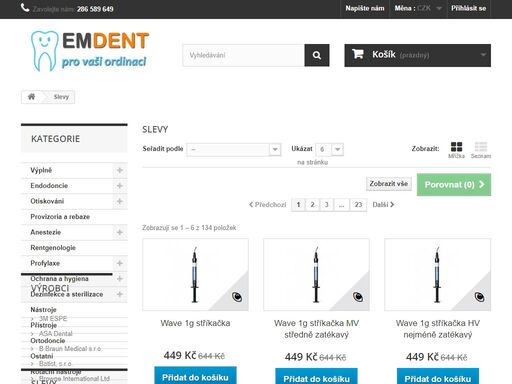Open the Měna currency dropdown
Screen dimensions: 512x384
click(418, 8)
